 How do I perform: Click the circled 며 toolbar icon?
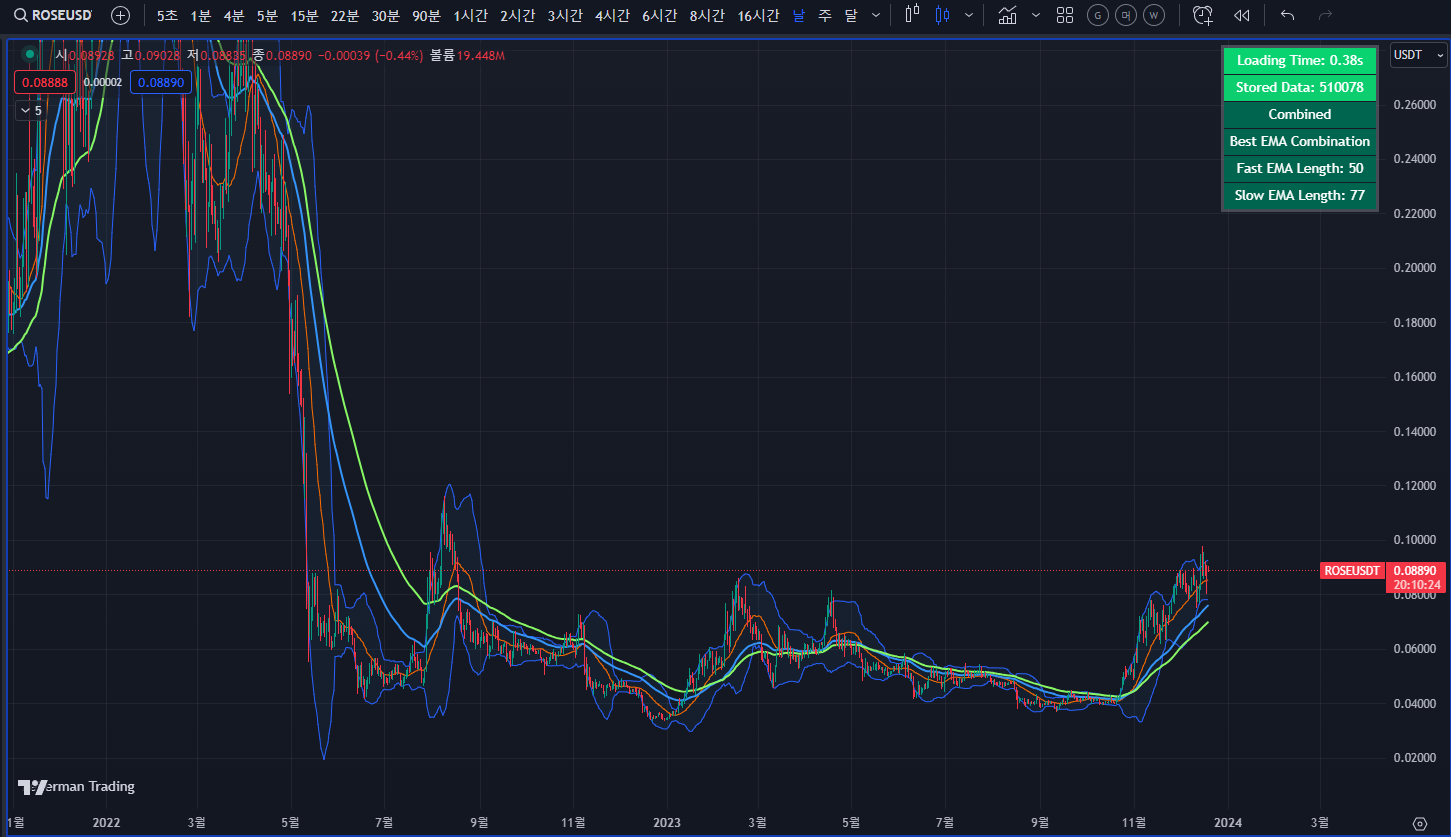point(1126,15)
